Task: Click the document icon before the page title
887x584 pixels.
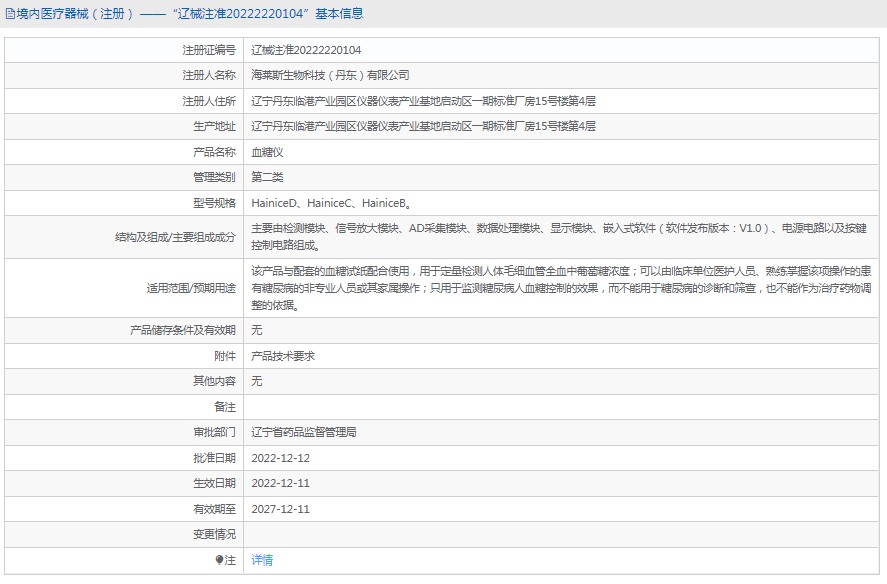Action: click(x=10, y=14)
